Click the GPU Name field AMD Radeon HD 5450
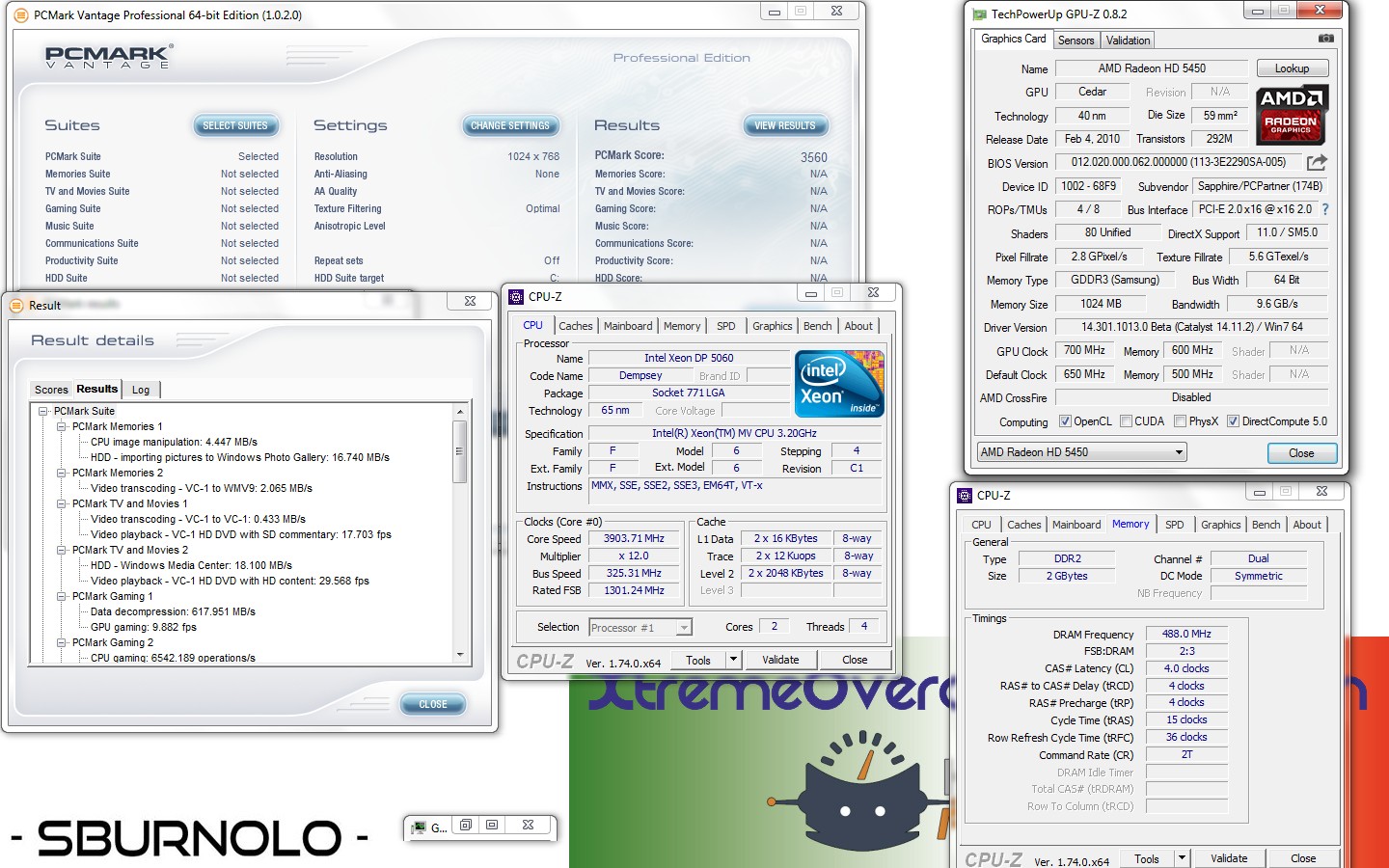 coord(1152,68)
